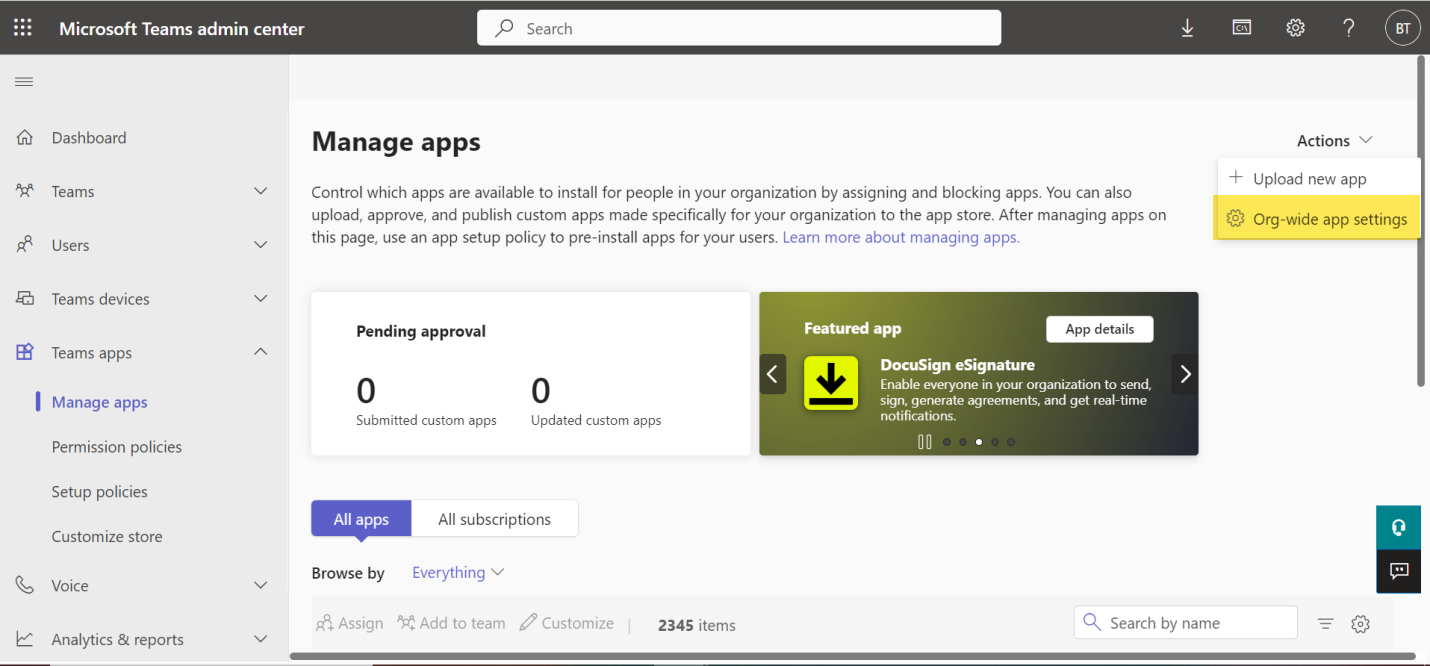Pause the featured app carousel

click(x=924, y=441)
